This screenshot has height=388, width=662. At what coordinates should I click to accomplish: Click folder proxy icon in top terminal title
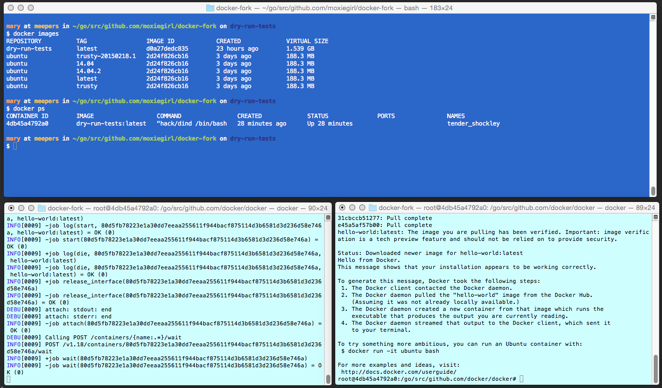tap(210, 8)
